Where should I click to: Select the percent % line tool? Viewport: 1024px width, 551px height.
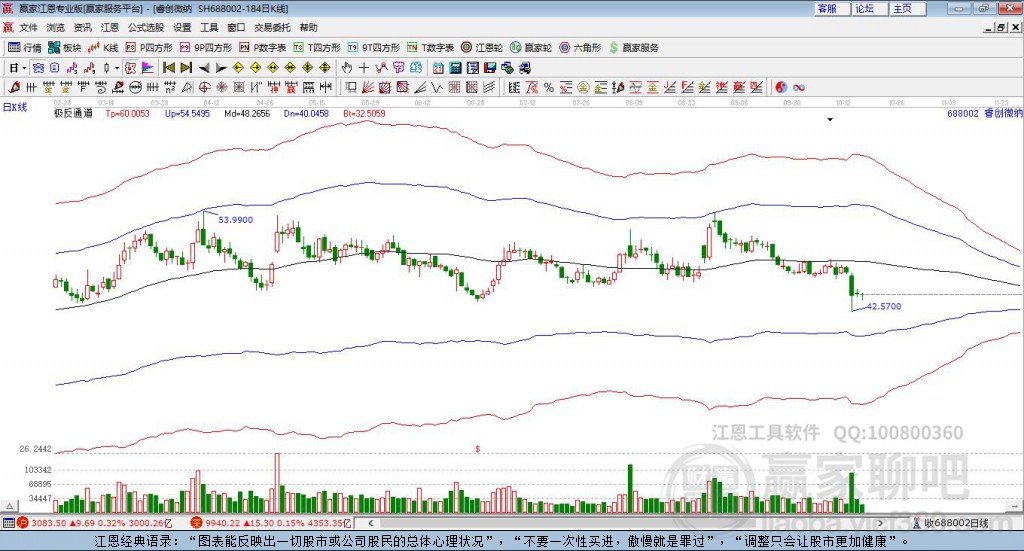549,87
